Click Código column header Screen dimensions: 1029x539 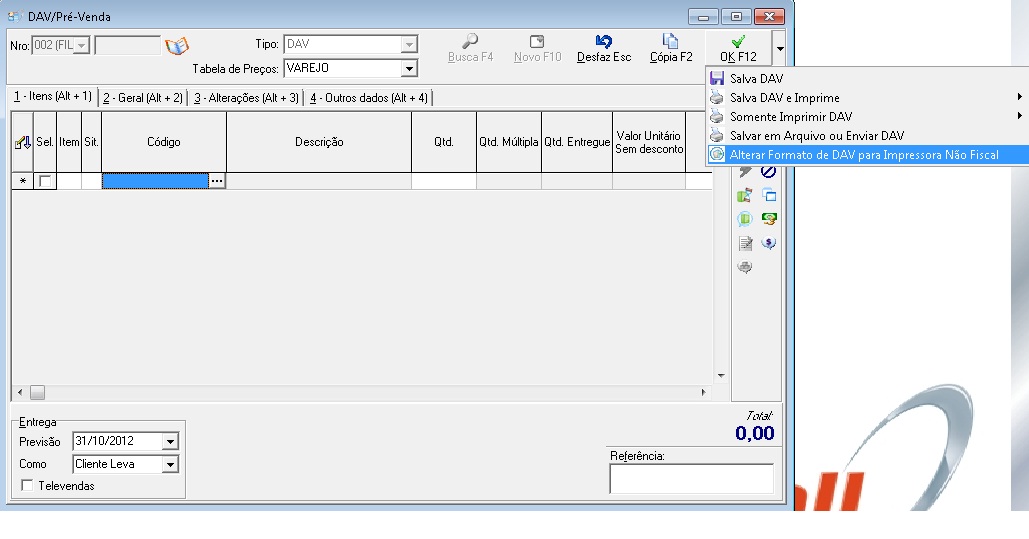coord(164,142)
